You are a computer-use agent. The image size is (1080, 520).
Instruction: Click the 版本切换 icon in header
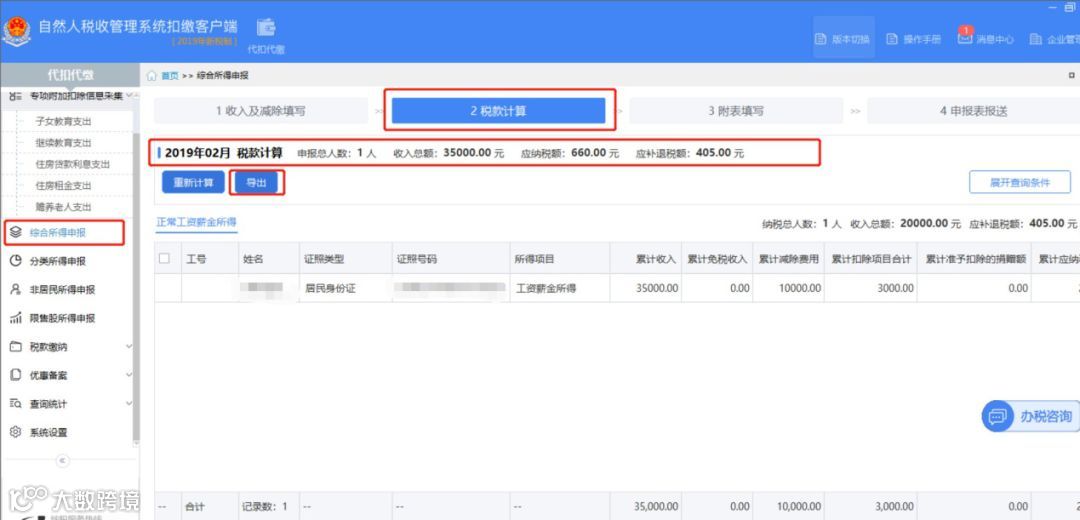820,39
